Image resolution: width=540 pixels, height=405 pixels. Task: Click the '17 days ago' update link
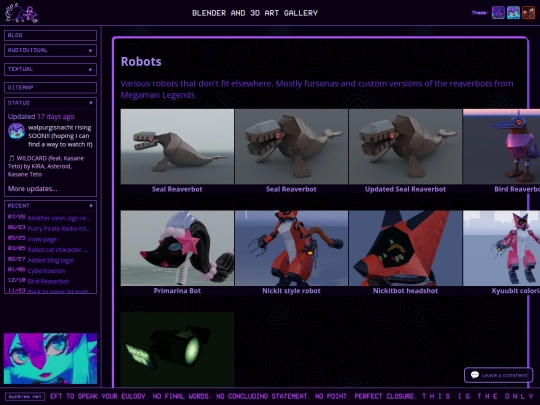point(55,117)
